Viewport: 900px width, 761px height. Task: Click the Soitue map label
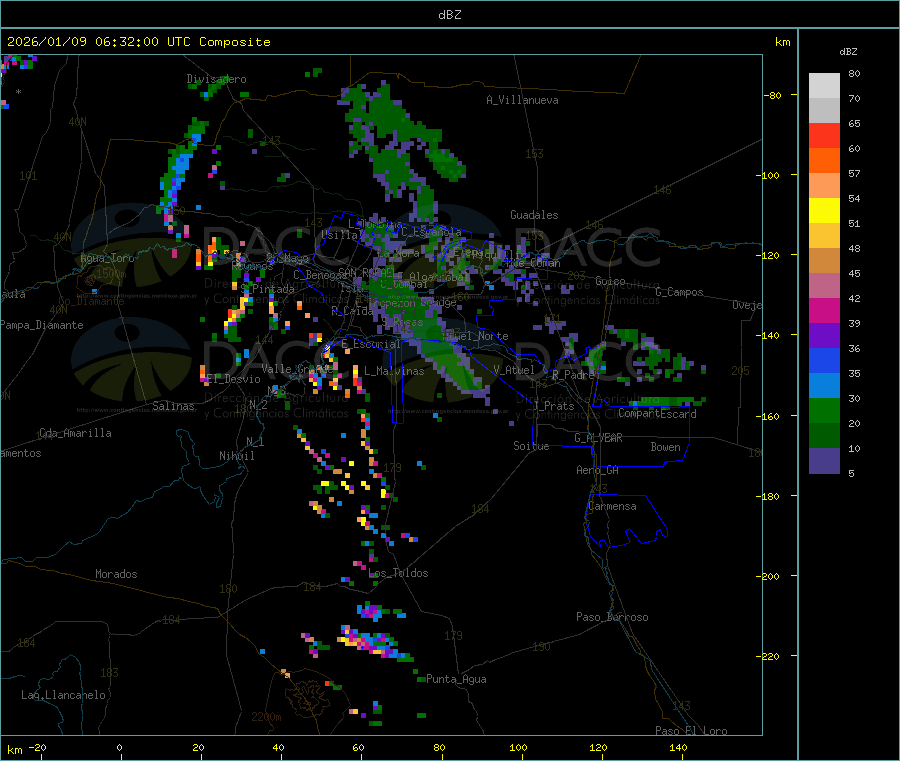click(x=531, y=446)
